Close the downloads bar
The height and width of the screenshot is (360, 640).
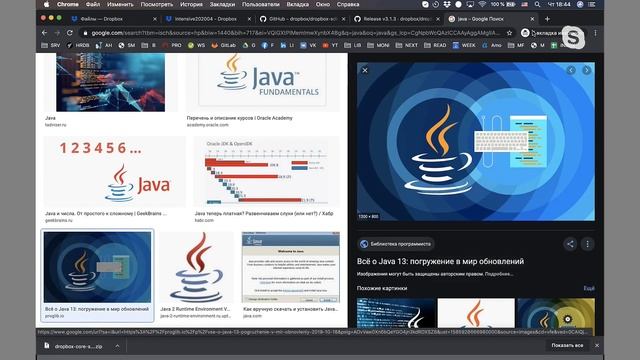597,345
